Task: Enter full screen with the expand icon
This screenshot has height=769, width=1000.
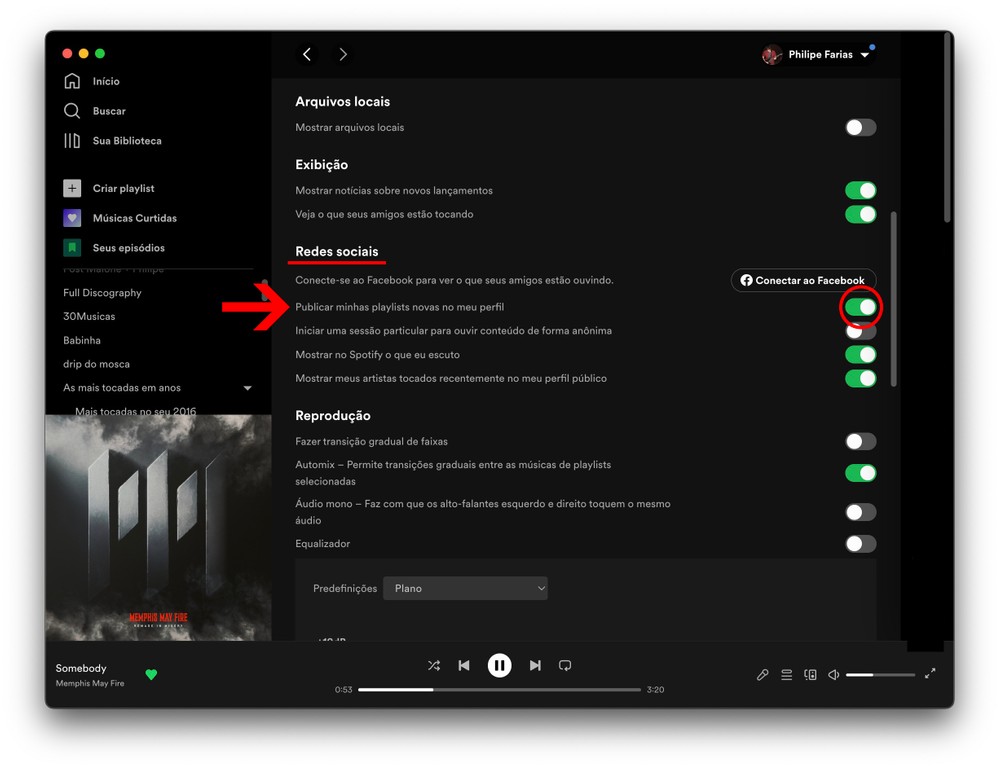Action: tap(930, 674)
